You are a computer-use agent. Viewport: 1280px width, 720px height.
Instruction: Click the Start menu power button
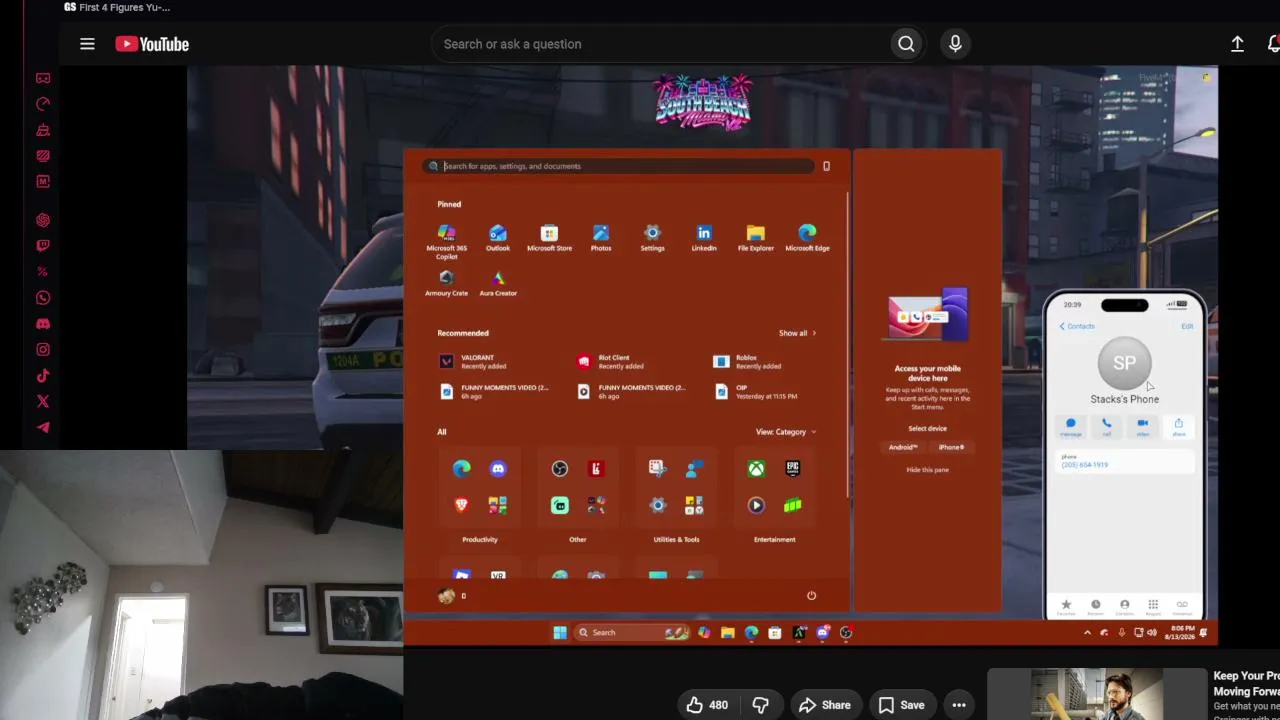pyautogui.click(x=811, y=596)
